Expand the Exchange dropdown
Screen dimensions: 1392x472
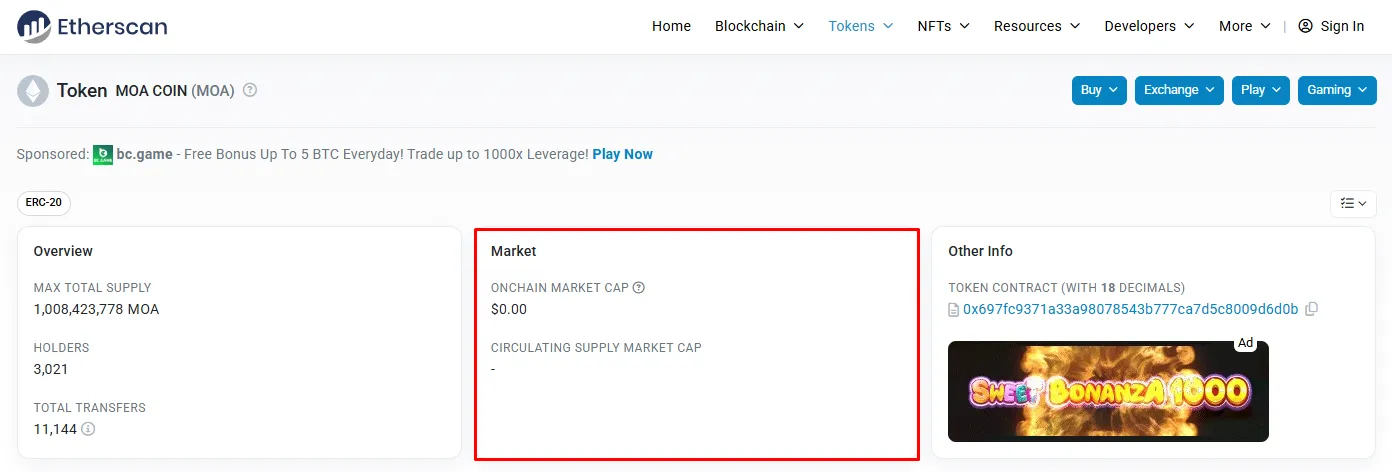click(1179, 90)
